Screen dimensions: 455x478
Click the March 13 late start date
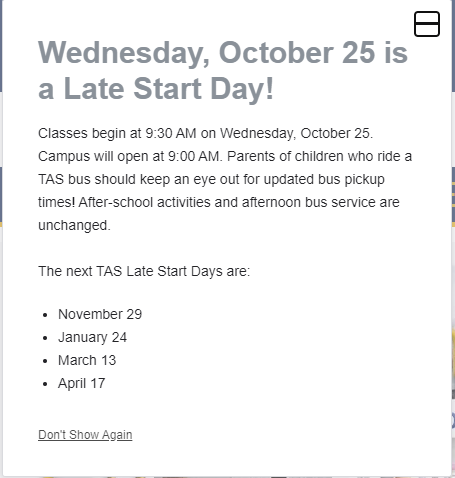pyautogui.click(x=87, y=360)
